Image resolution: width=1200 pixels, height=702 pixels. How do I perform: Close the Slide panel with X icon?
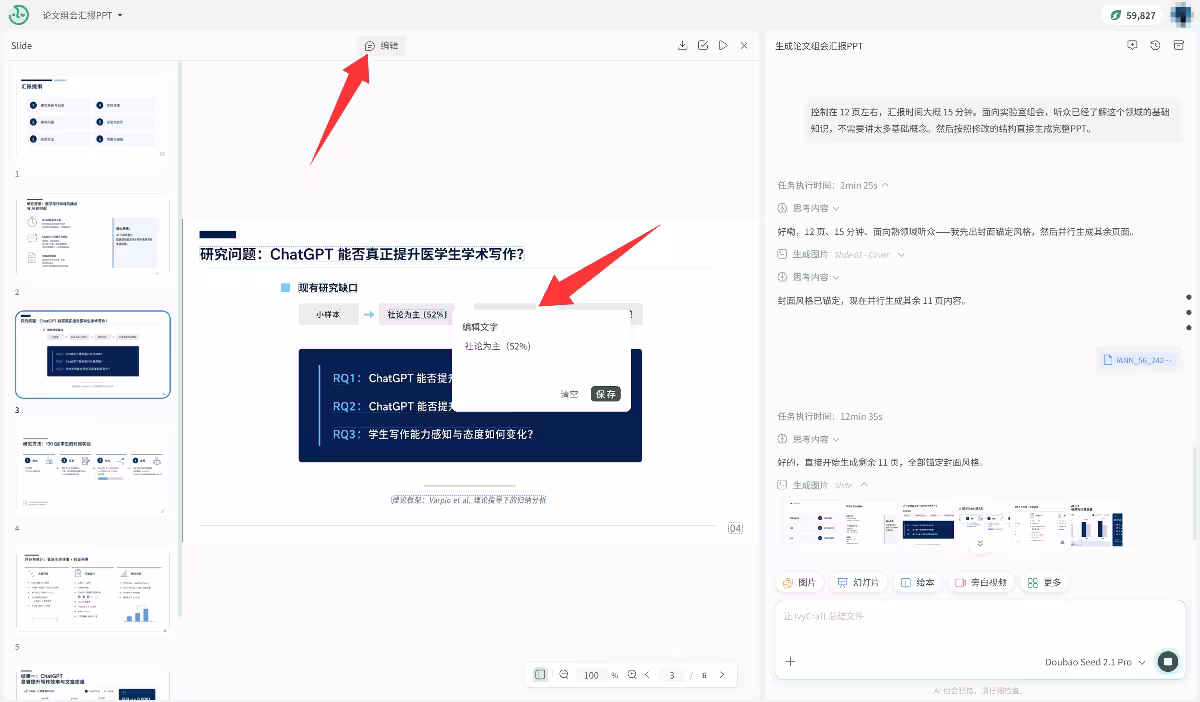point(744,46)
